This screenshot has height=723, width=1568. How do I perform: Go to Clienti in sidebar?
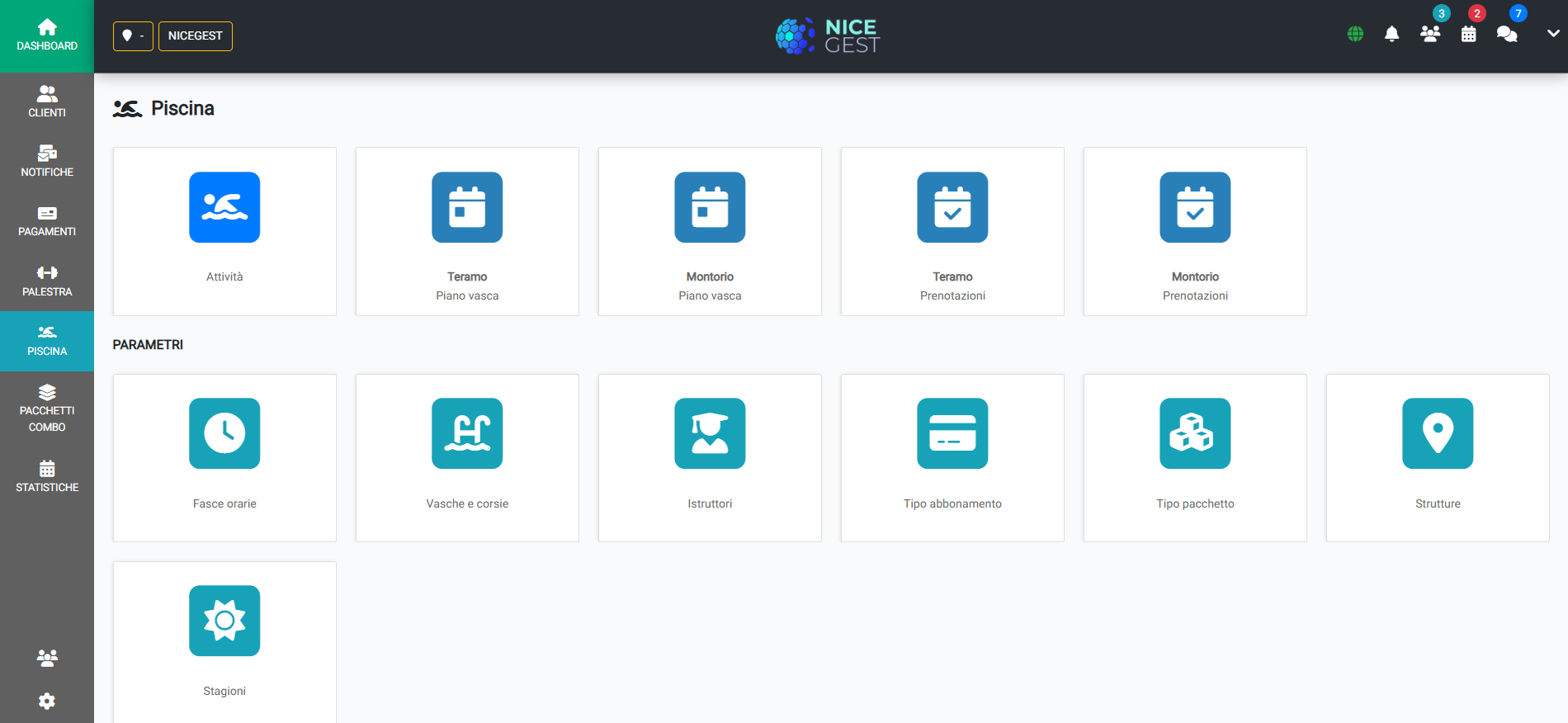(47, 102)
